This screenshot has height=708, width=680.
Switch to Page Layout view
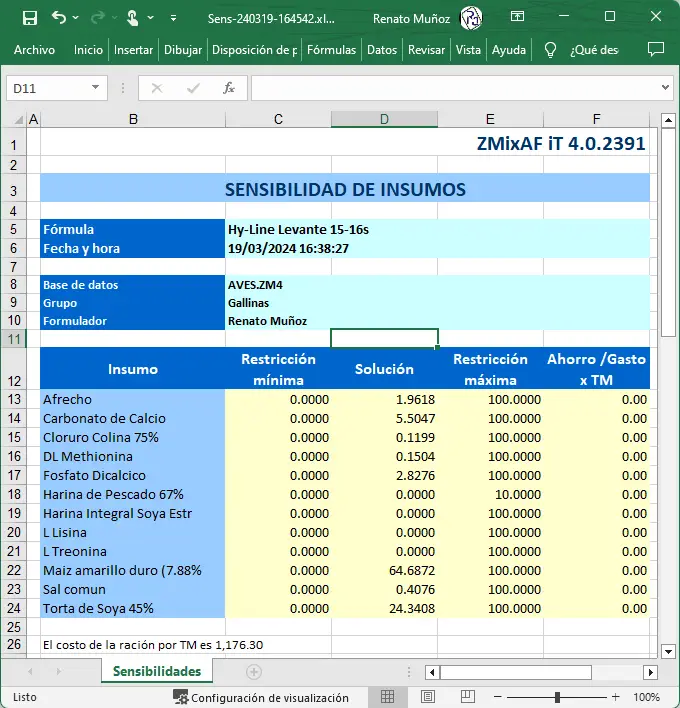point(428,697)
